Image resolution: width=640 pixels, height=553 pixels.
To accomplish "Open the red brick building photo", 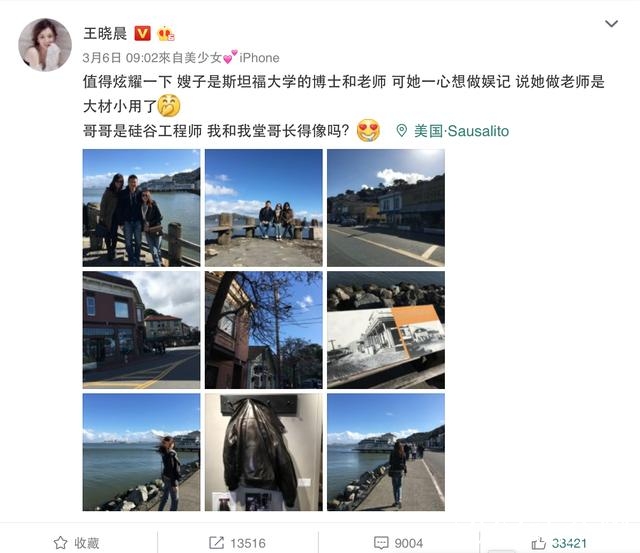I will pyautogui.click(x=141, y=330).
